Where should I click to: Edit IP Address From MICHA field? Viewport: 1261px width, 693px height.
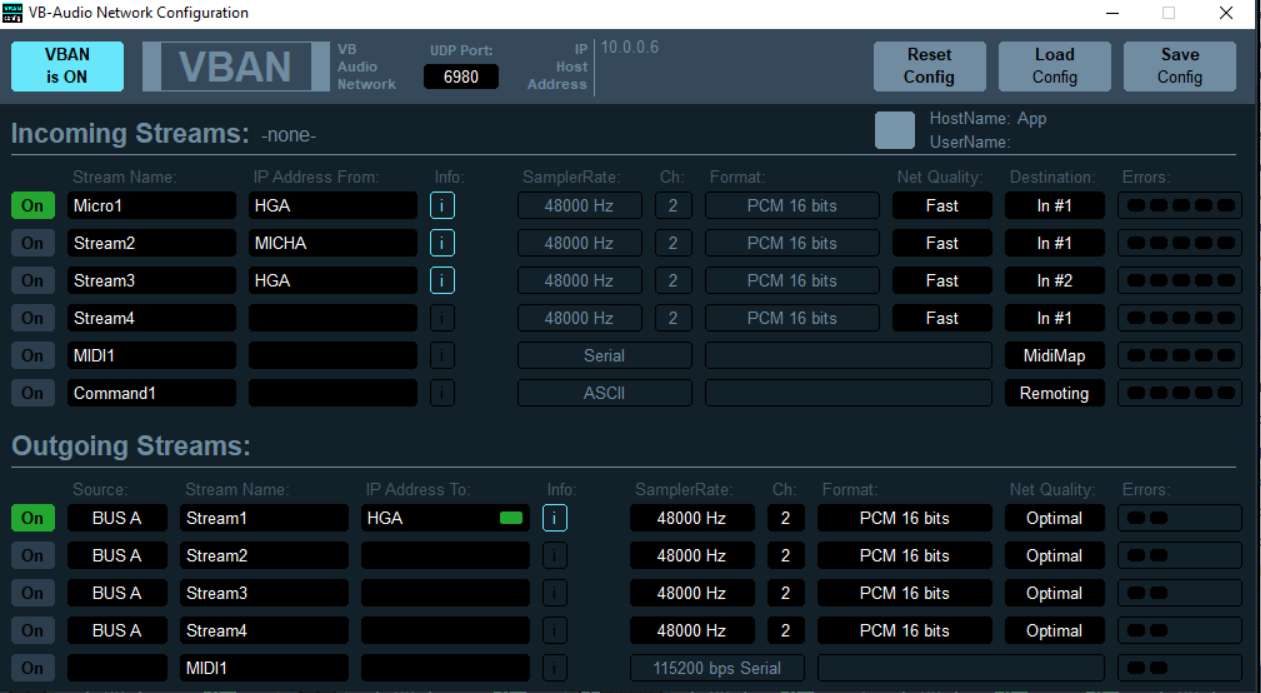click(x=333, y=243)
